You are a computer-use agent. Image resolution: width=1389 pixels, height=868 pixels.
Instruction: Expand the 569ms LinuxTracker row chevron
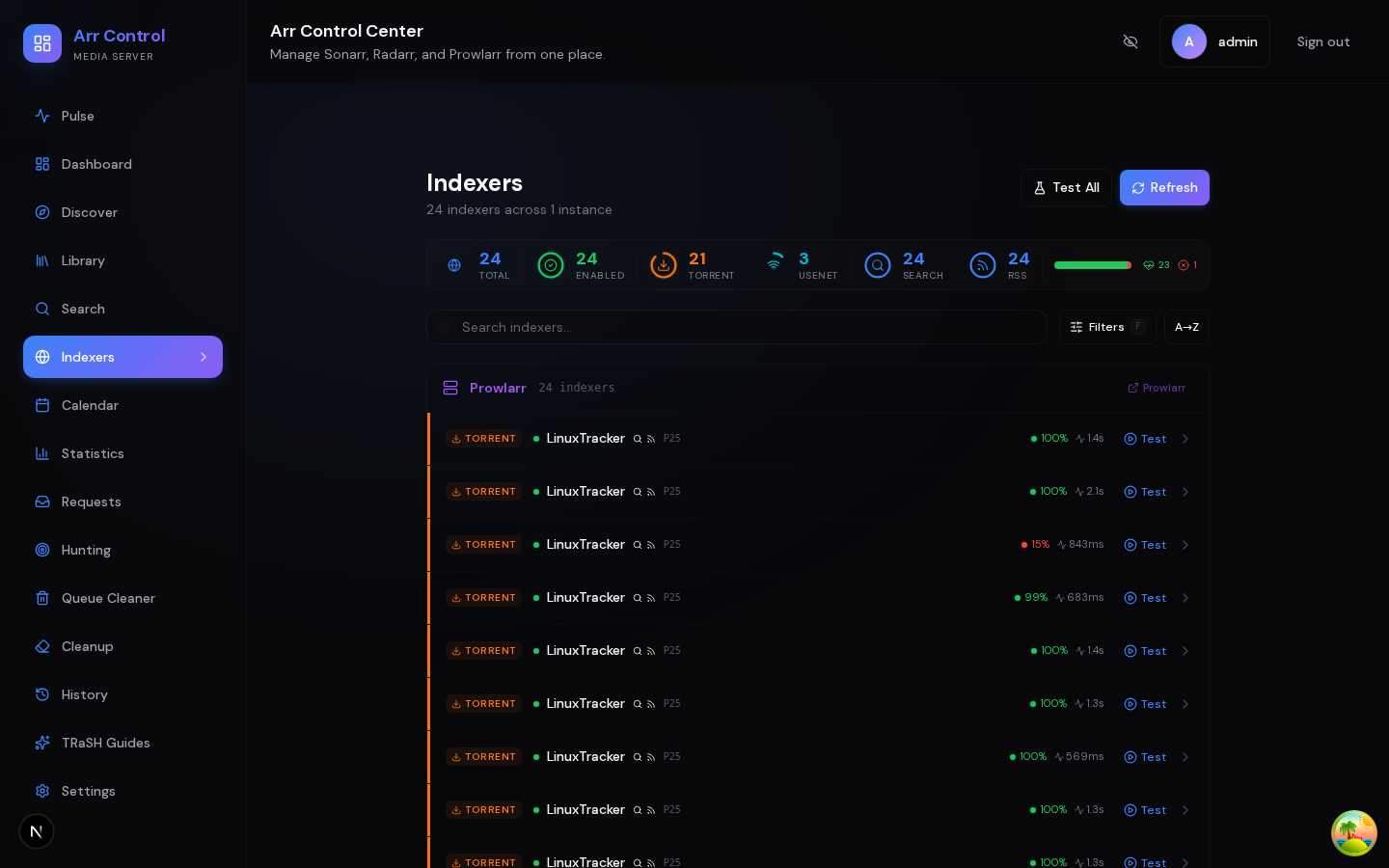tap(1185, 757)
